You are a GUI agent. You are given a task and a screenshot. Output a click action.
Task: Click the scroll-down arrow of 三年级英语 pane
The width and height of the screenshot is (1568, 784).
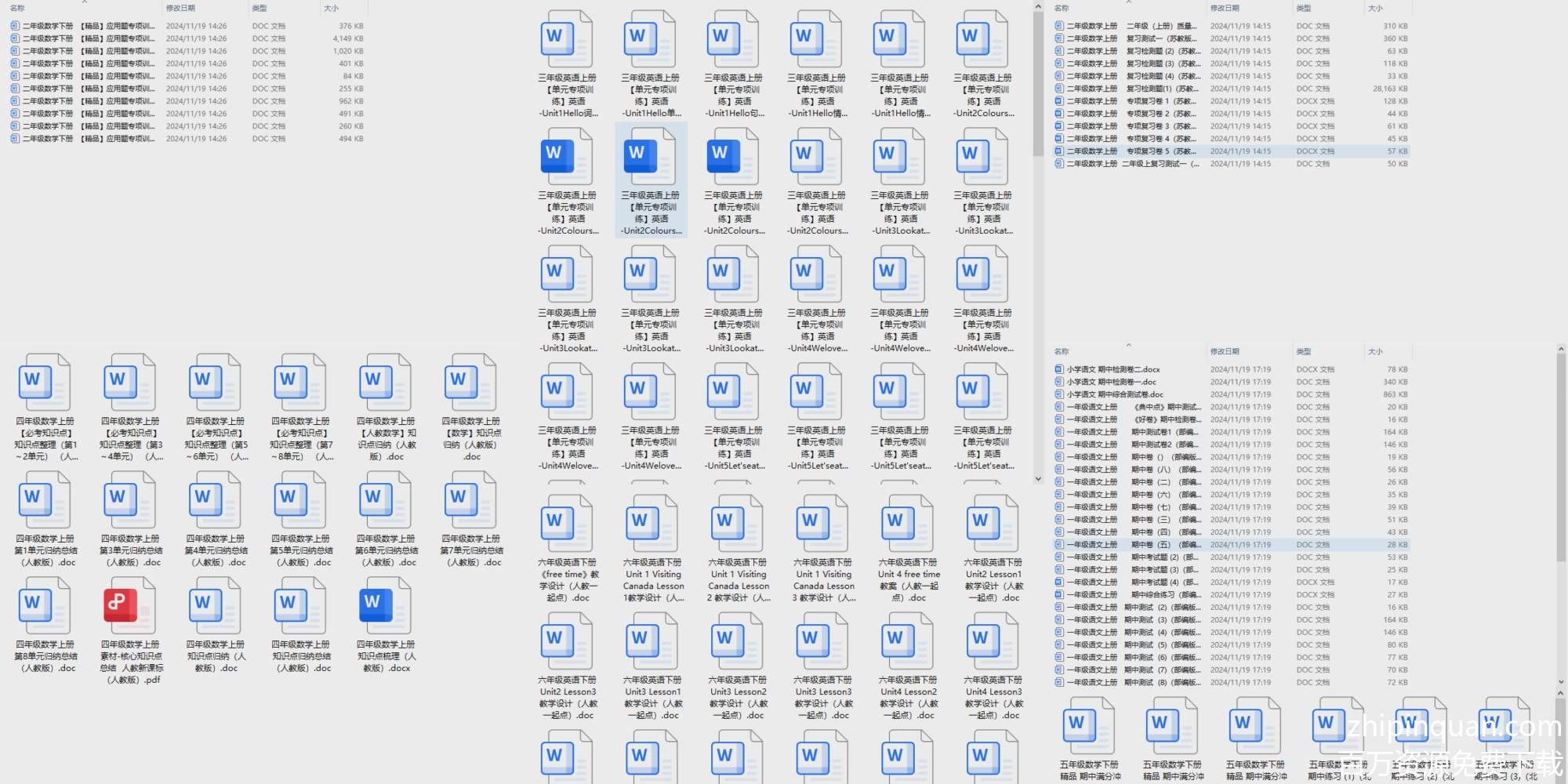point(1038,478)
